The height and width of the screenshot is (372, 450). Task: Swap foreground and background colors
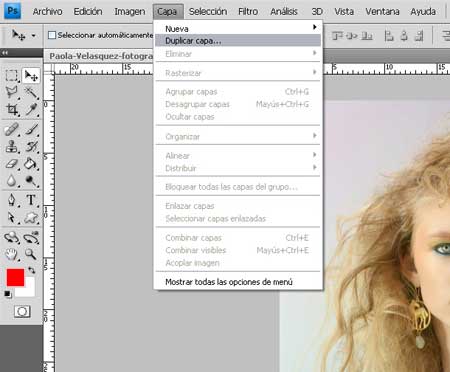tap(31, 270)
